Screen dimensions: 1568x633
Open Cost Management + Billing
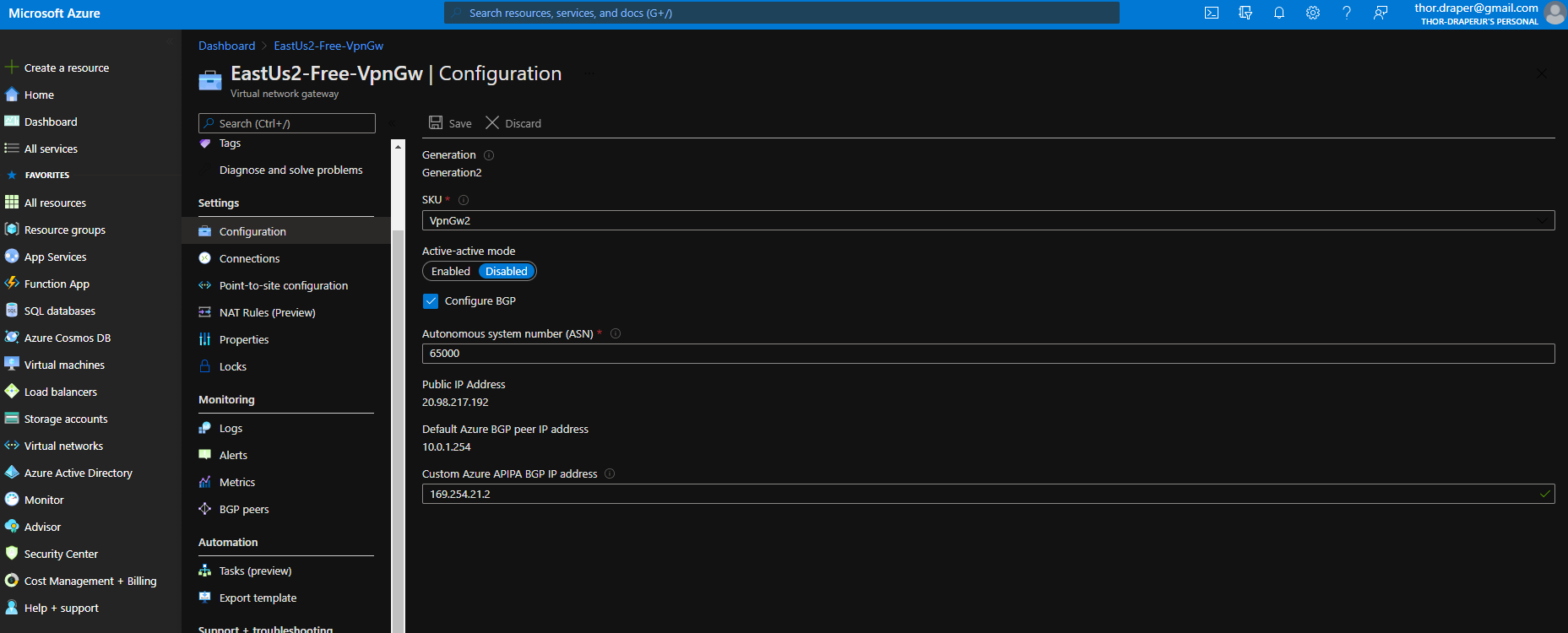click(90, 581)
